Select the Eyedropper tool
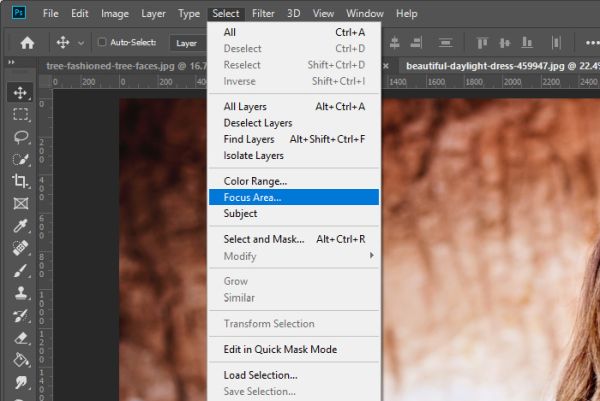600x401 pixels. click(21, 226)
